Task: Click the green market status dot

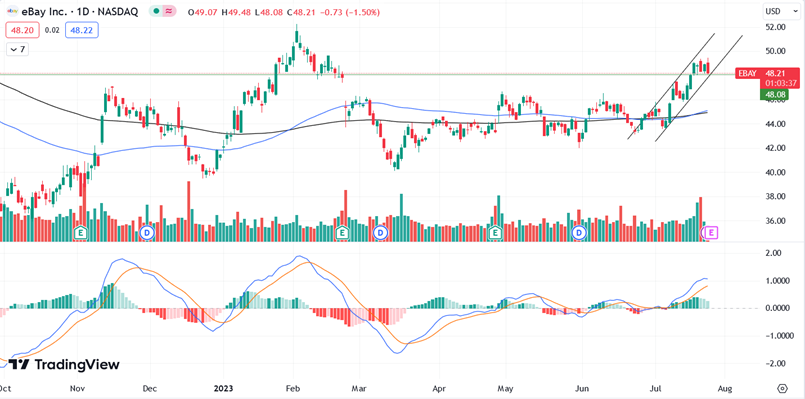Action: click(157, 11)
